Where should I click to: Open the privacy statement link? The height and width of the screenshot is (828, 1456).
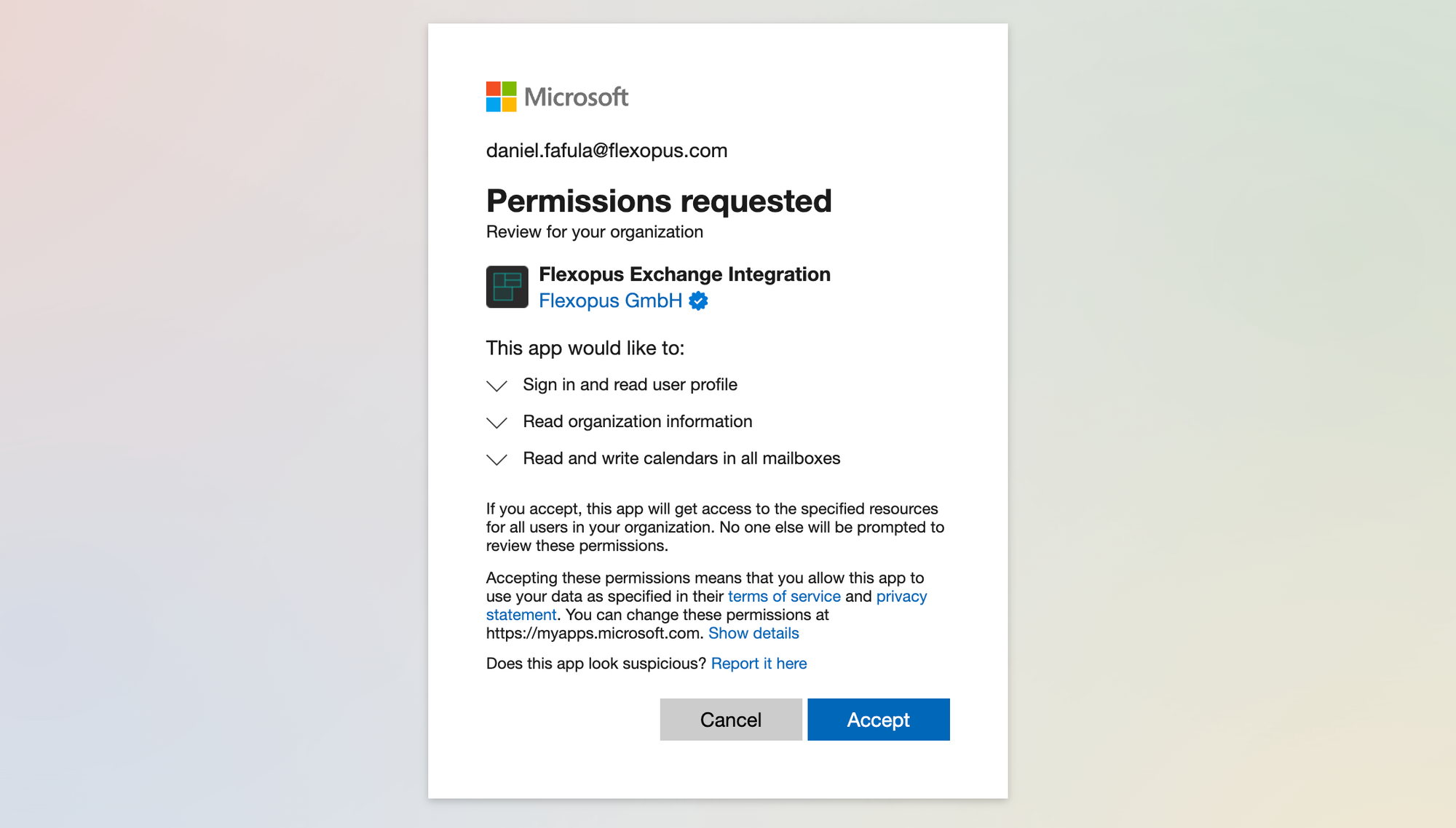click(x=901, y=597)
